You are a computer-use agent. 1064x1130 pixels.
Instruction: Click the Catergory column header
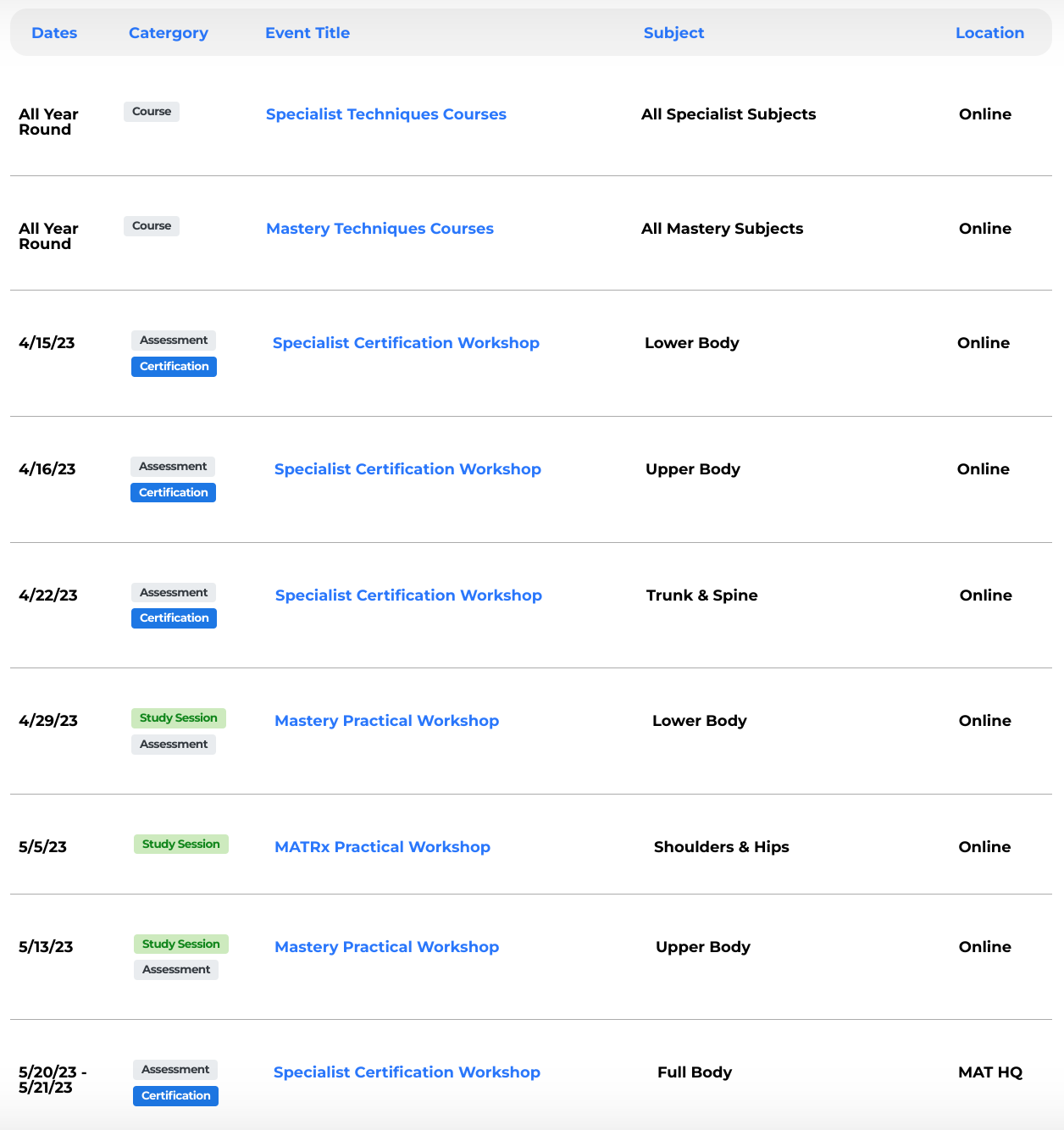169,33
